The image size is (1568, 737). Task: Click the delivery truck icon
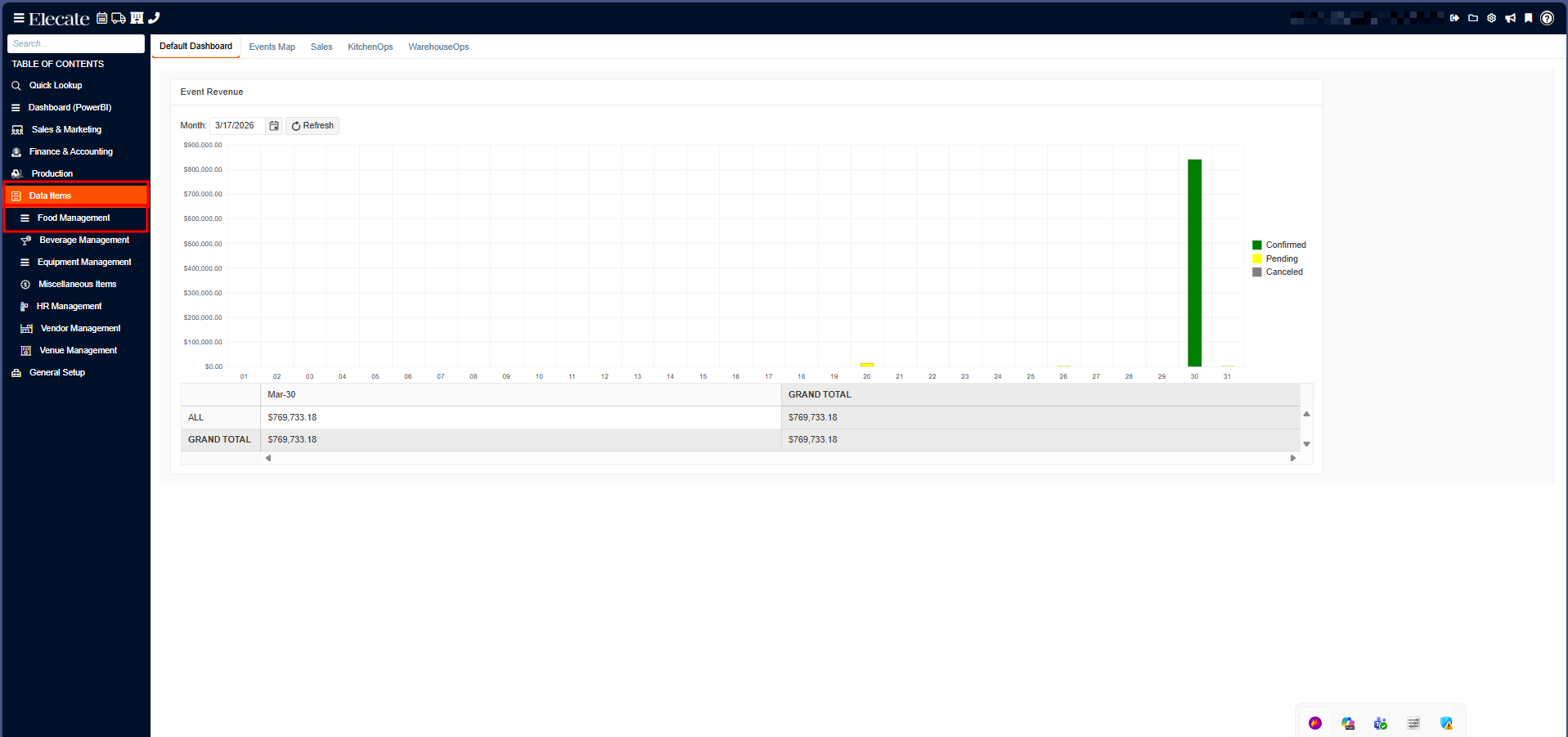[119, 18]
